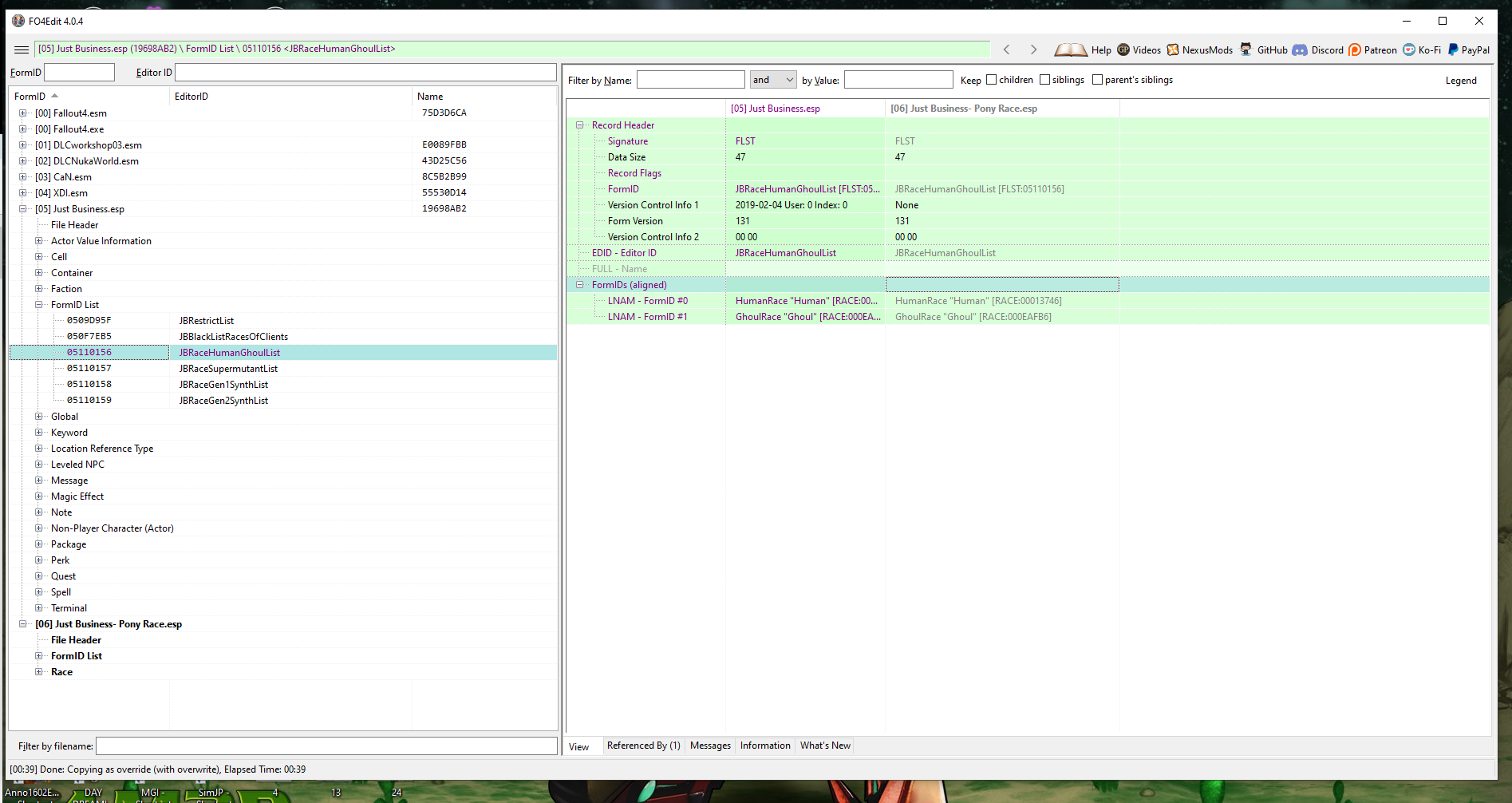Open the PayPal icon
The image size is (1512, 803).
(x=1453, y=49)
